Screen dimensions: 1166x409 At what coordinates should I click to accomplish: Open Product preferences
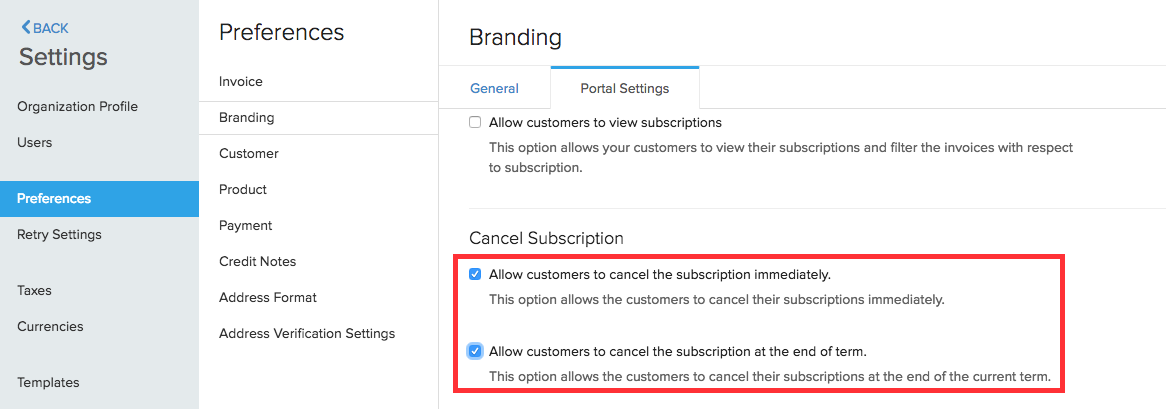(x=243, y=190)
